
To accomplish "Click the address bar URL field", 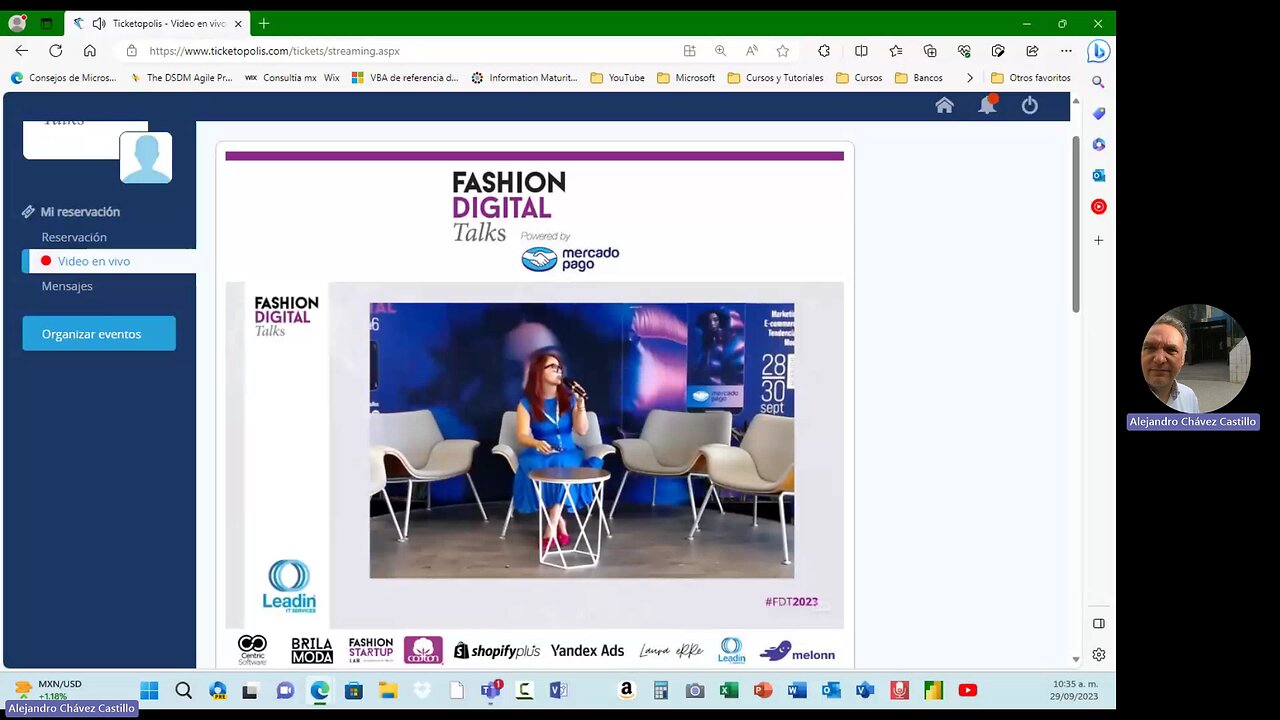I will 400,51.
